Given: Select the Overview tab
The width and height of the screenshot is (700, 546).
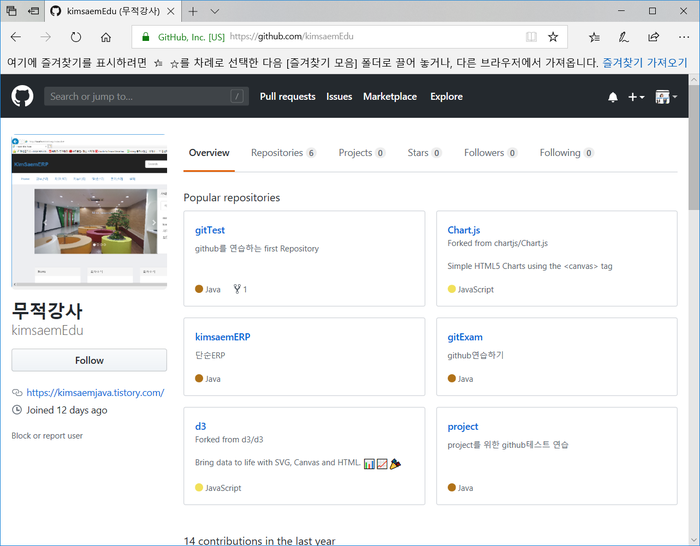Looking at the screenshot, I should pos(209,153).
